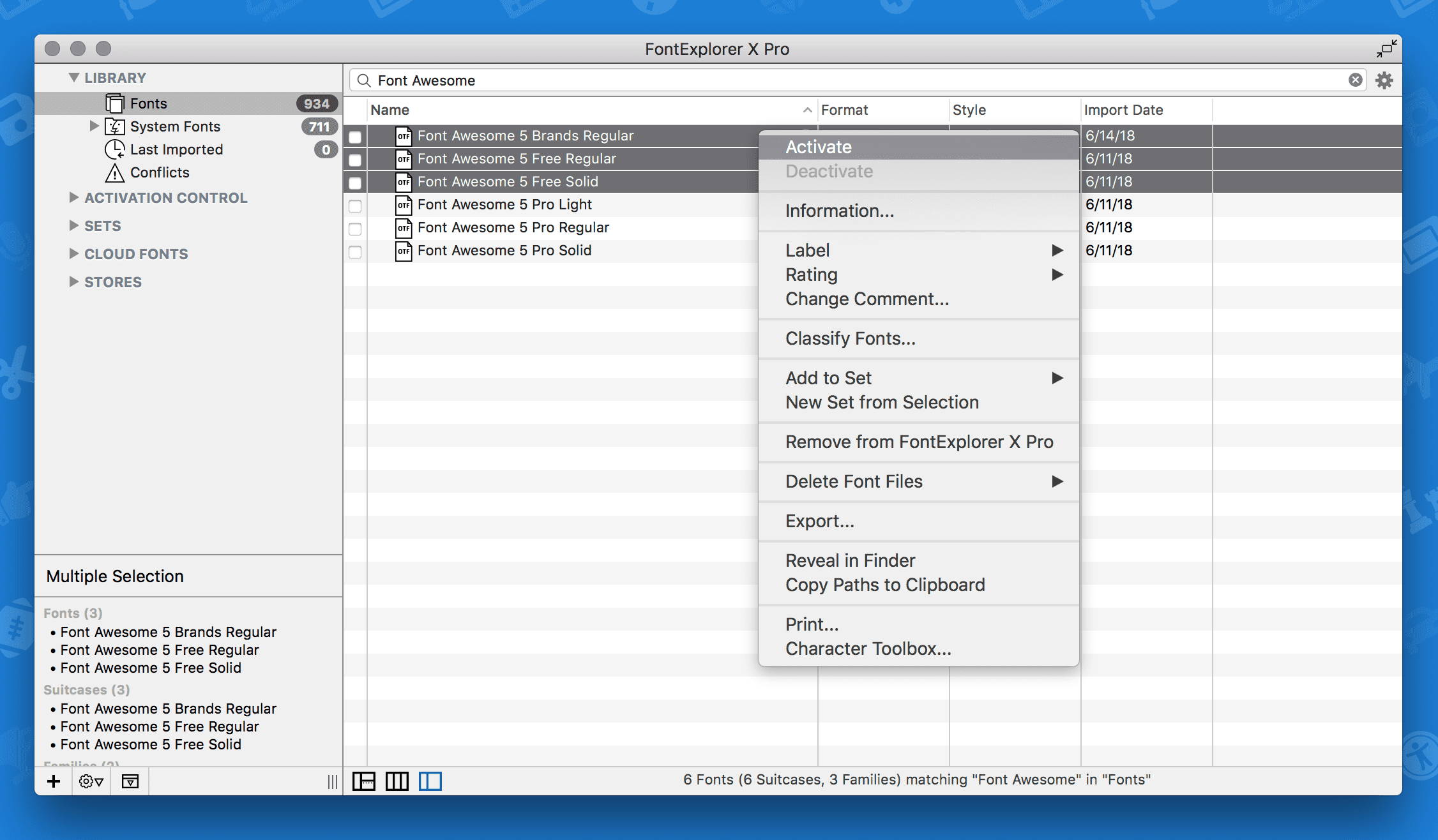Click the export fonts icon in toolbar
Image resolution: width=1438 pixels, height=840 pixels.
point(130,780)
